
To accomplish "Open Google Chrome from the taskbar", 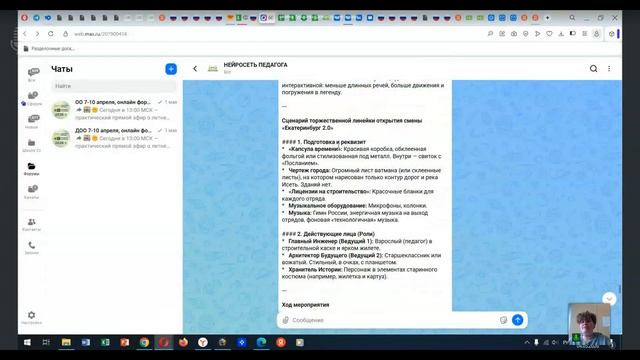I will click(144, 342).
